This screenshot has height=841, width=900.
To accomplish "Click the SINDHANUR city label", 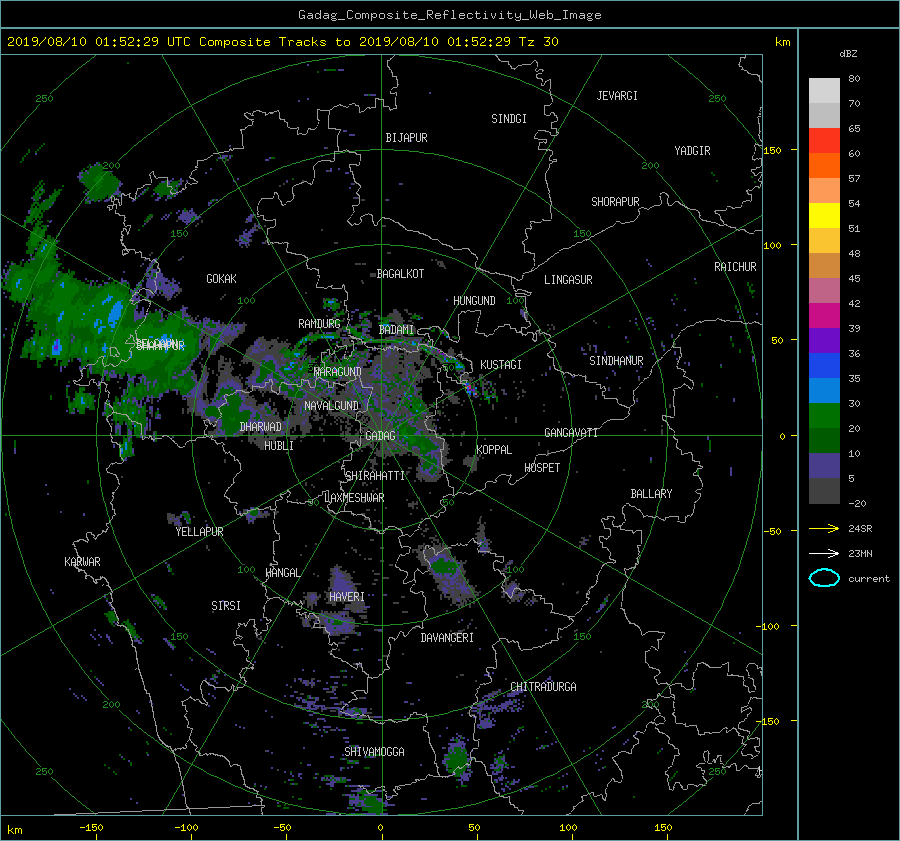I will [616, 361].
